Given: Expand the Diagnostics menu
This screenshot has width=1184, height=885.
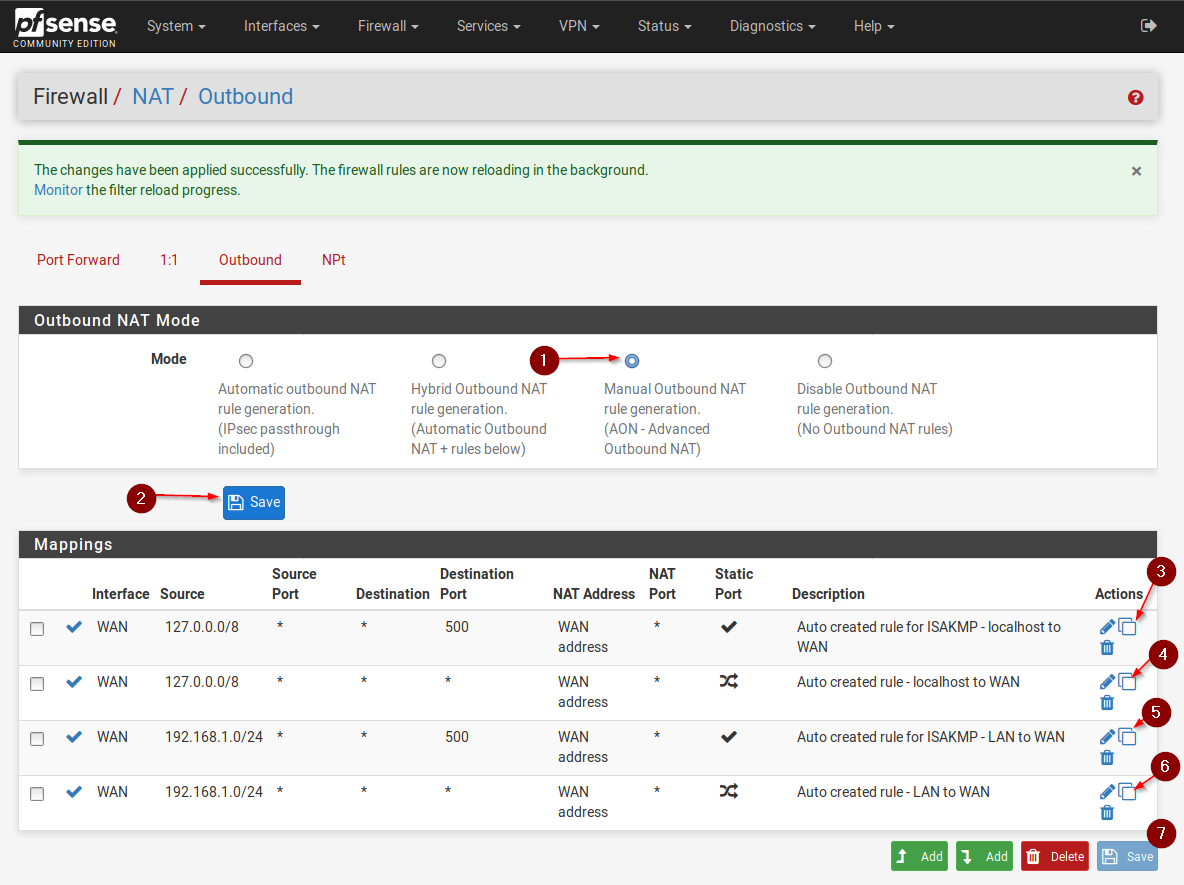Looking at the screenshot, I should tap(772, 26).
